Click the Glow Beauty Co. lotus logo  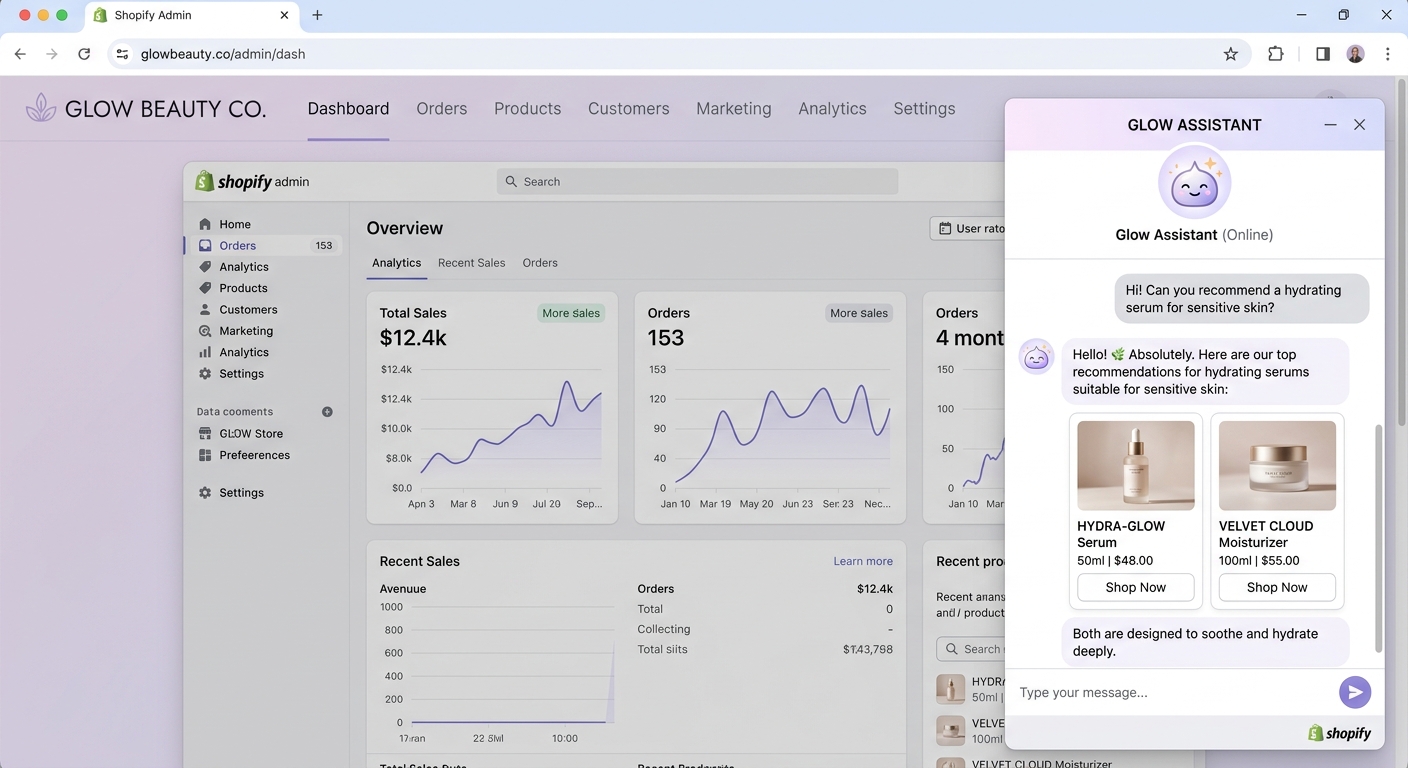point(41,108)
